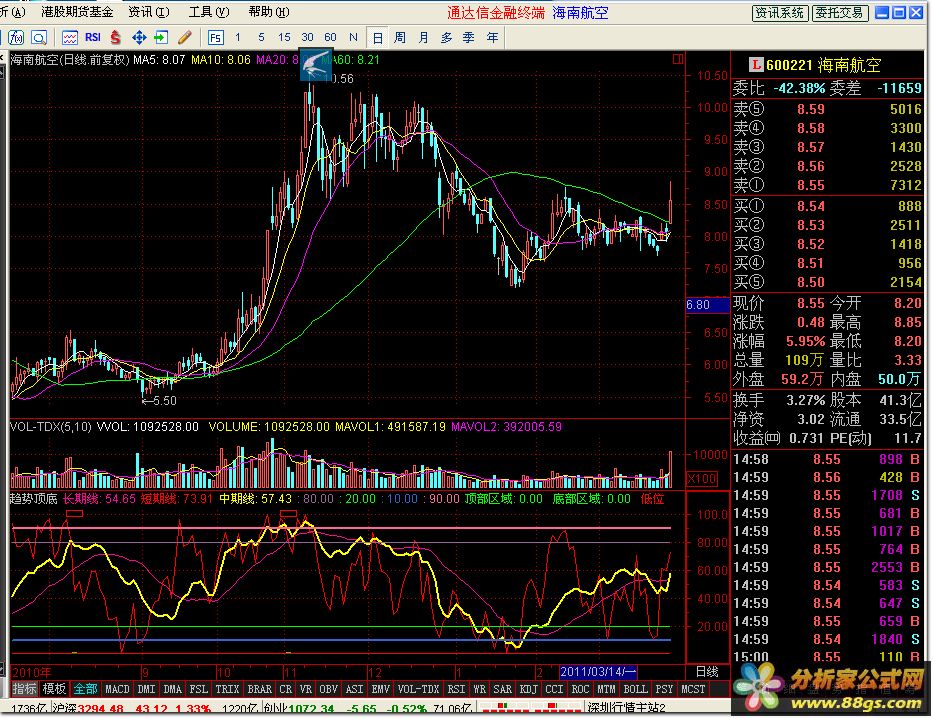Open the 工具(V) menu
This screenshot has width=933, height=718.
(x=209, y=12)
